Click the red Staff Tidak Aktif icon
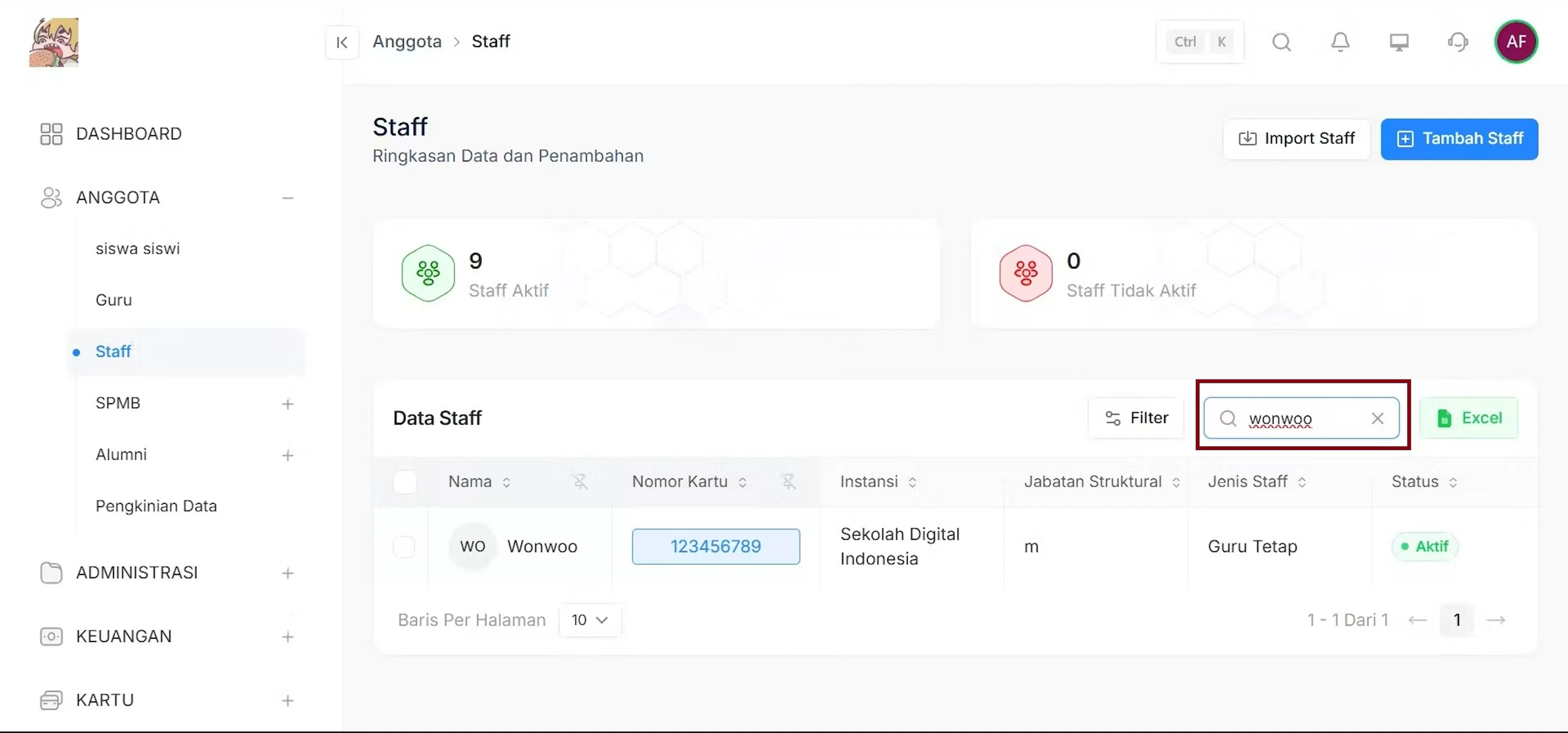1568x733 pixels. pyautogui.click(x=1026, y=274)
